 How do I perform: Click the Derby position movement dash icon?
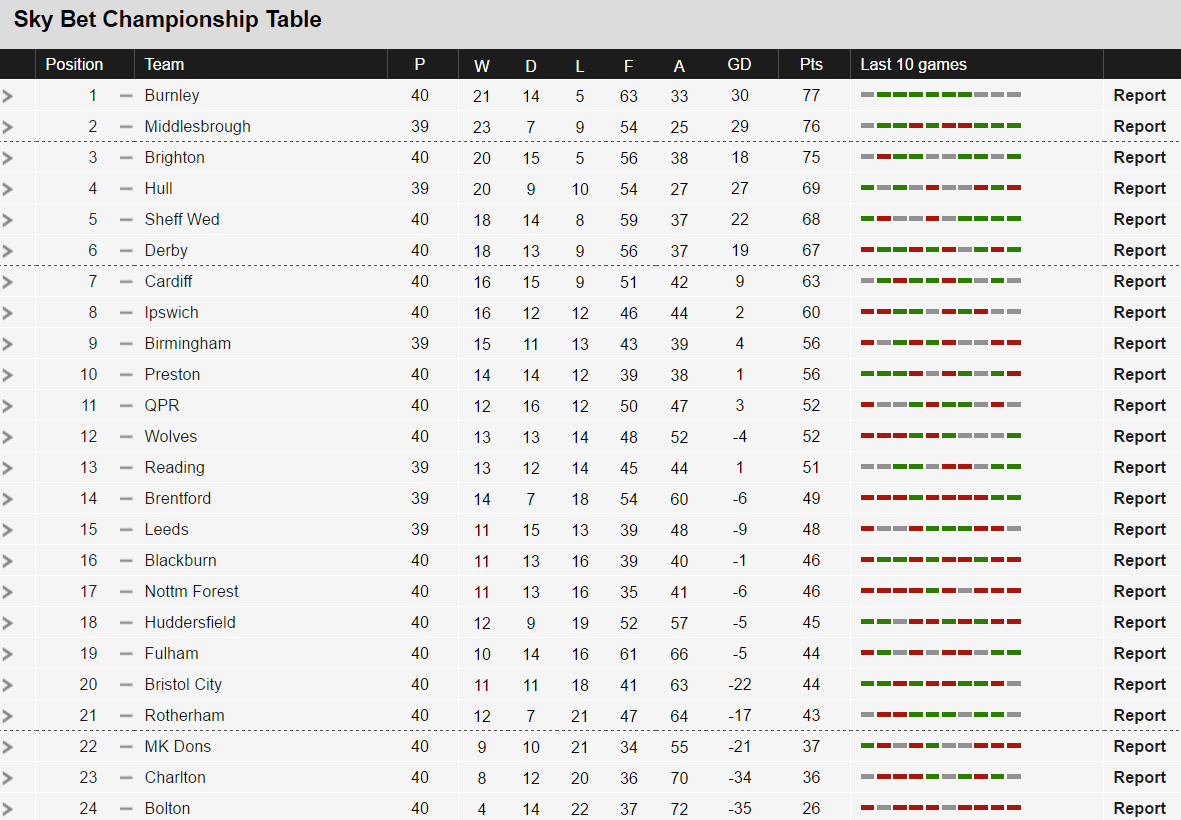click(x=126, y=251)
